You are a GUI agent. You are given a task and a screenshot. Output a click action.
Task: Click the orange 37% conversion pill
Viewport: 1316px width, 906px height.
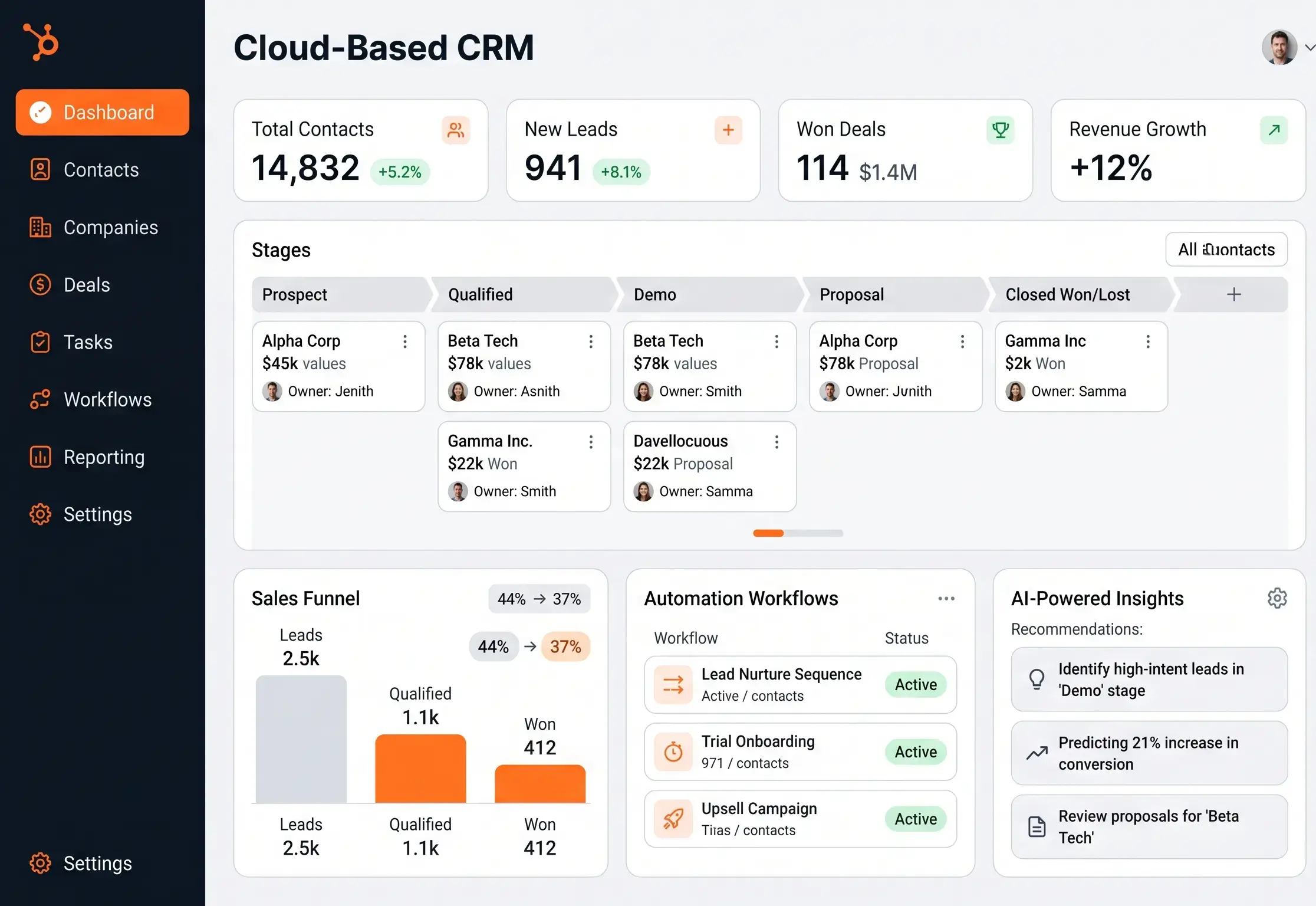(565, 646)
